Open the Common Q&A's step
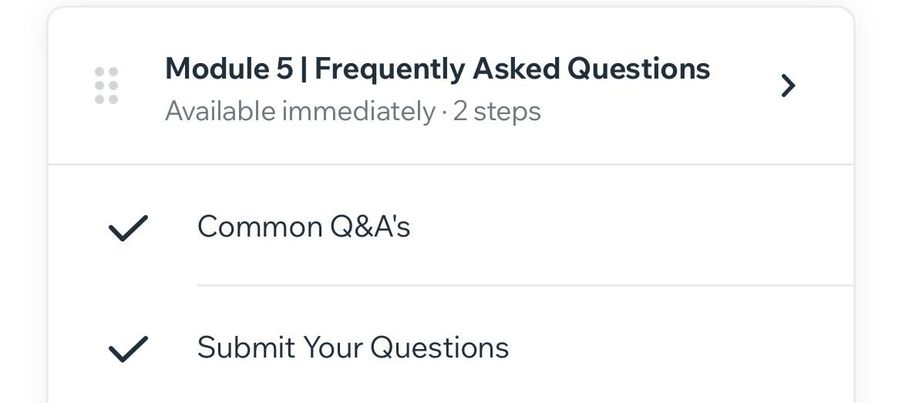This screenshot has height=403, width=902. coord(451,226)
